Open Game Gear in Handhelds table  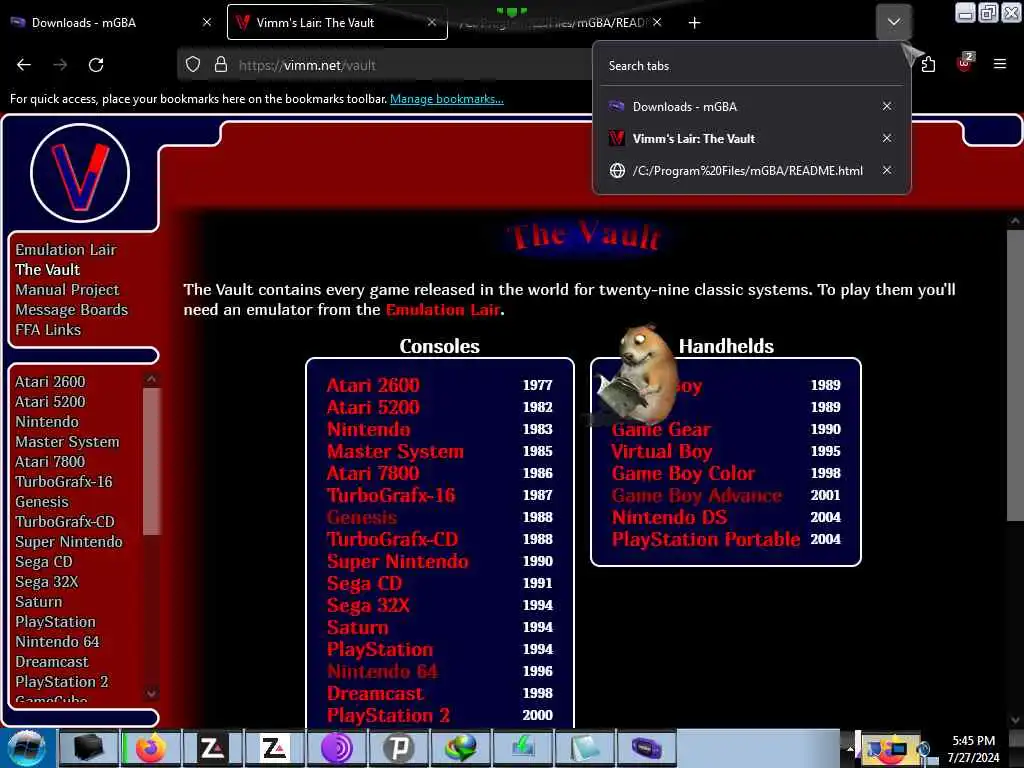pyautogui.click(x=661, y=429)
